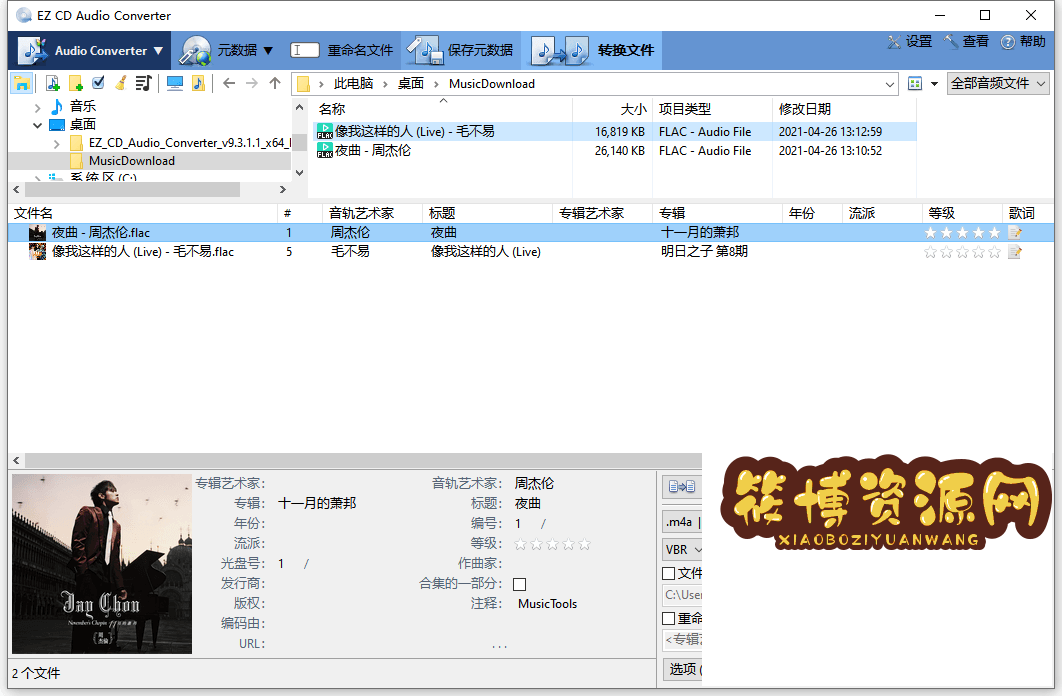Set star rating in 夜曲 list row
The image size is (1062, 696).
(962, 233)
